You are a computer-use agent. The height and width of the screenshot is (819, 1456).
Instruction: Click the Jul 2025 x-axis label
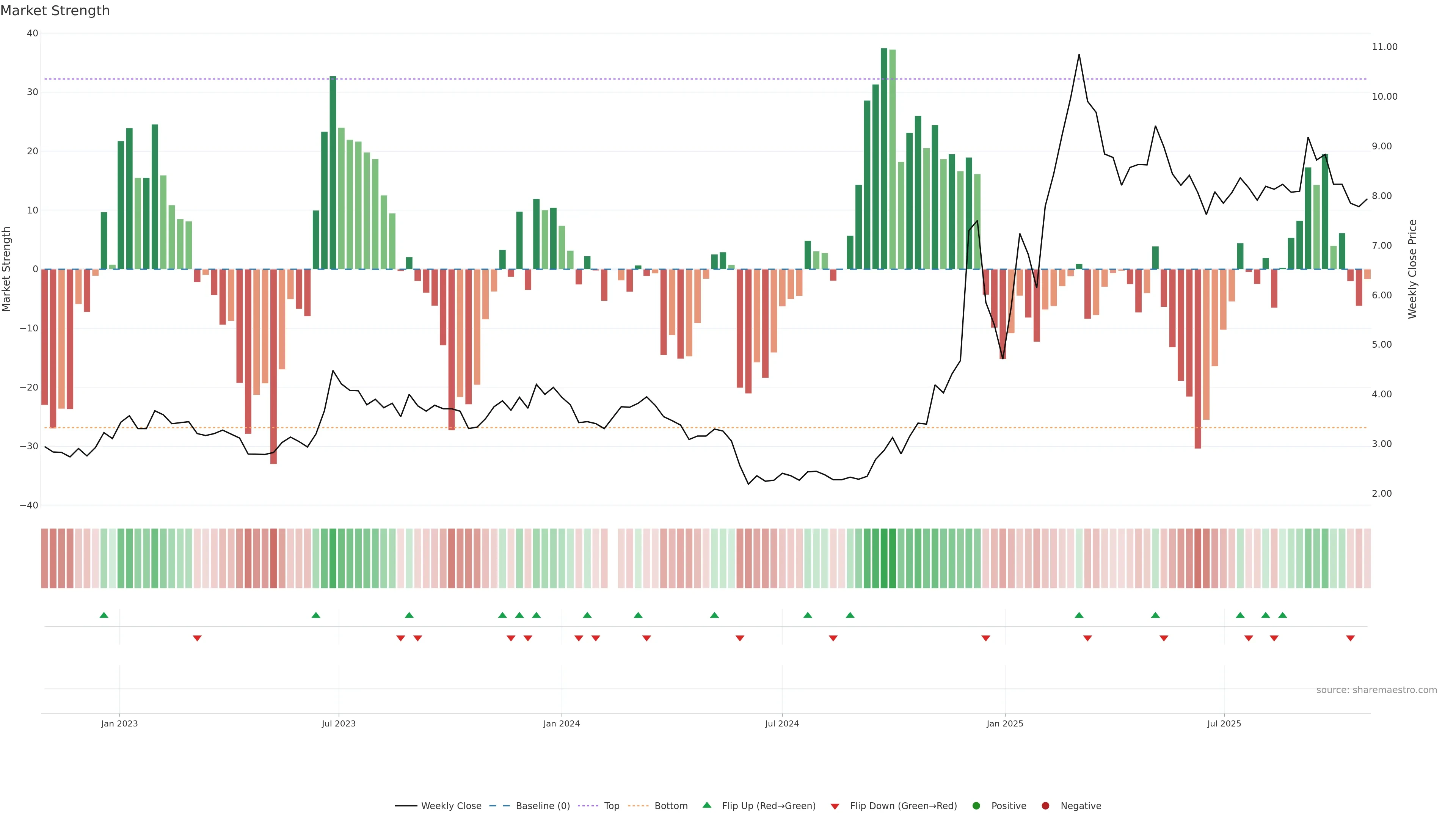[x=1224, y=723]
